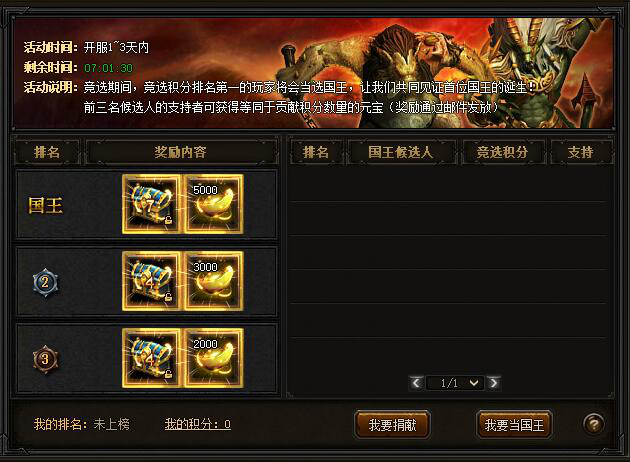Click the 支持 column header
Image resolution: width=630 pixels, height=462 pixels.
point(581,152)
